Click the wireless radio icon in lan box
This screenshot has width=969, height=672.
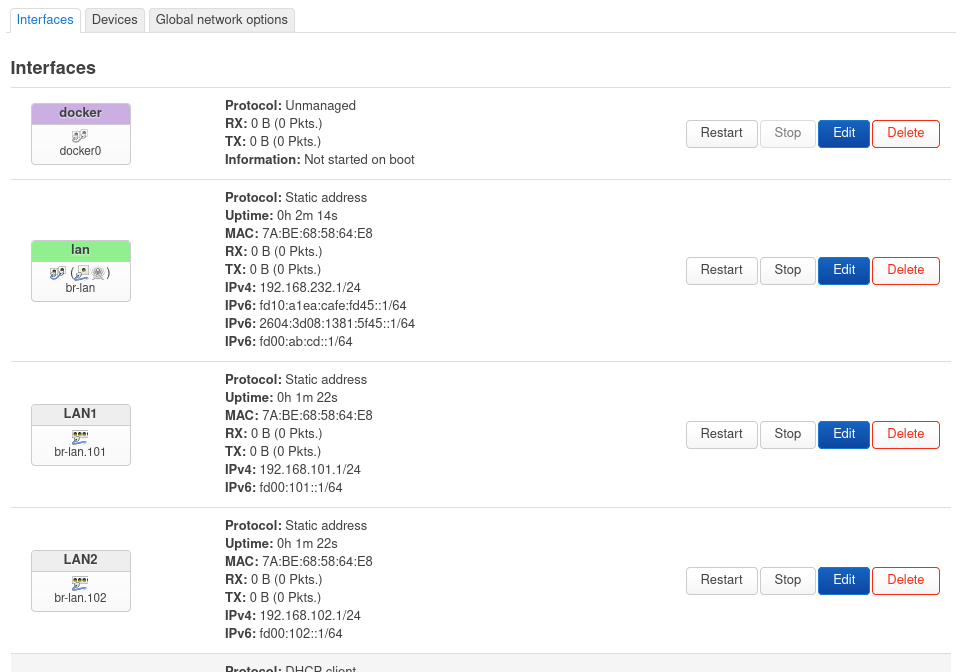coord(98,272)
